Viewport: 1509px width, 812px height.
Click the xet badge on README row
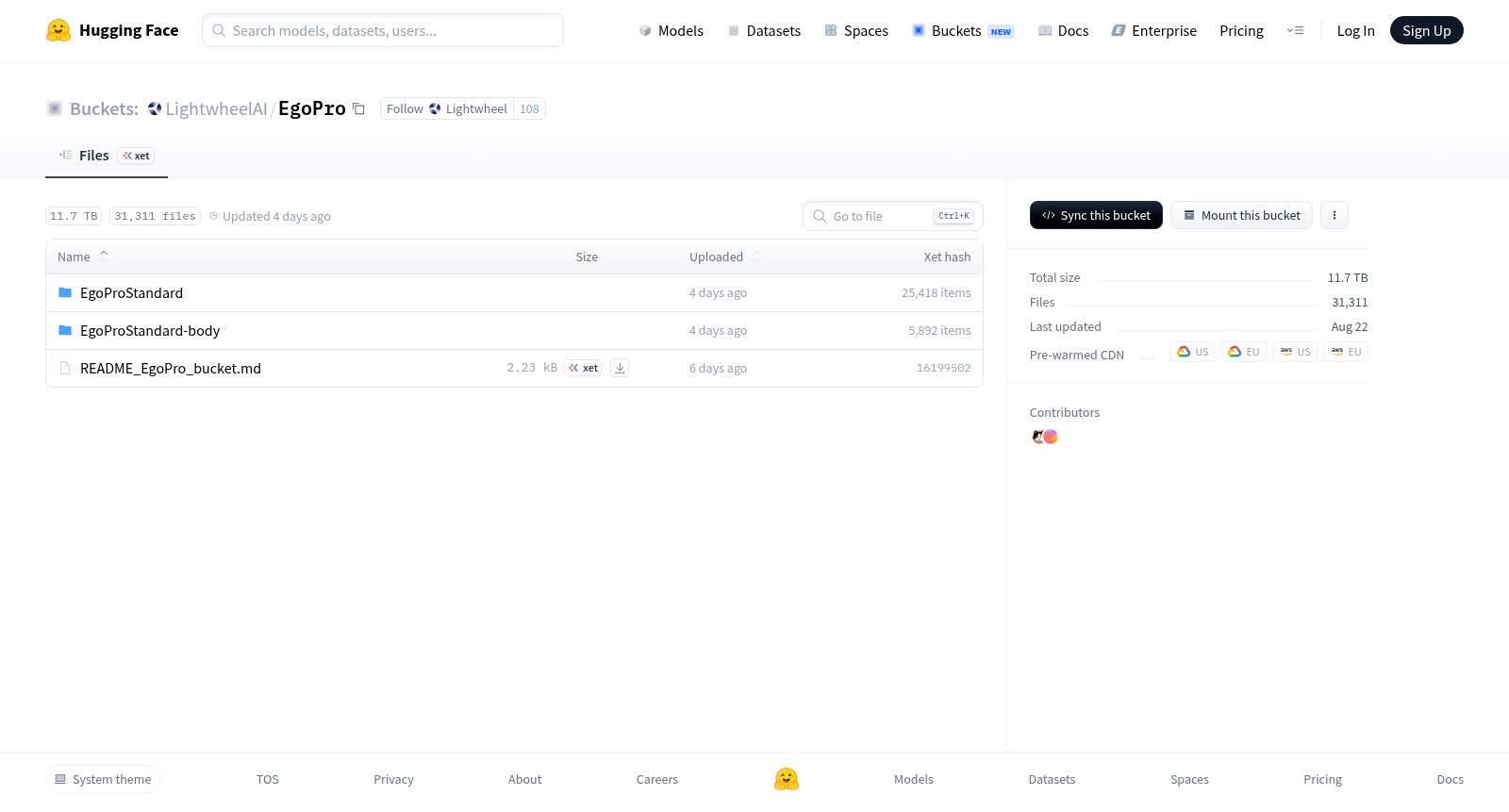tap(583, 368)
